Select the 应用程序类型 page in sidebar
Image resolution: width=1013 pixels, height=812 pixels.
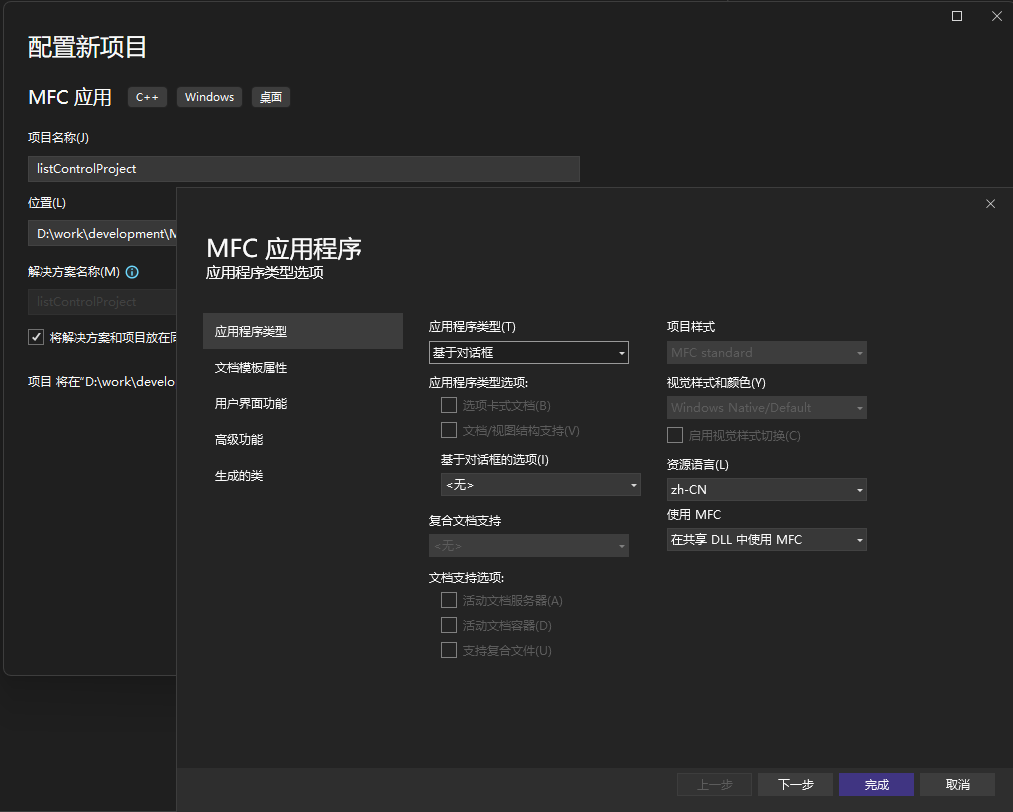pos(302,331)
